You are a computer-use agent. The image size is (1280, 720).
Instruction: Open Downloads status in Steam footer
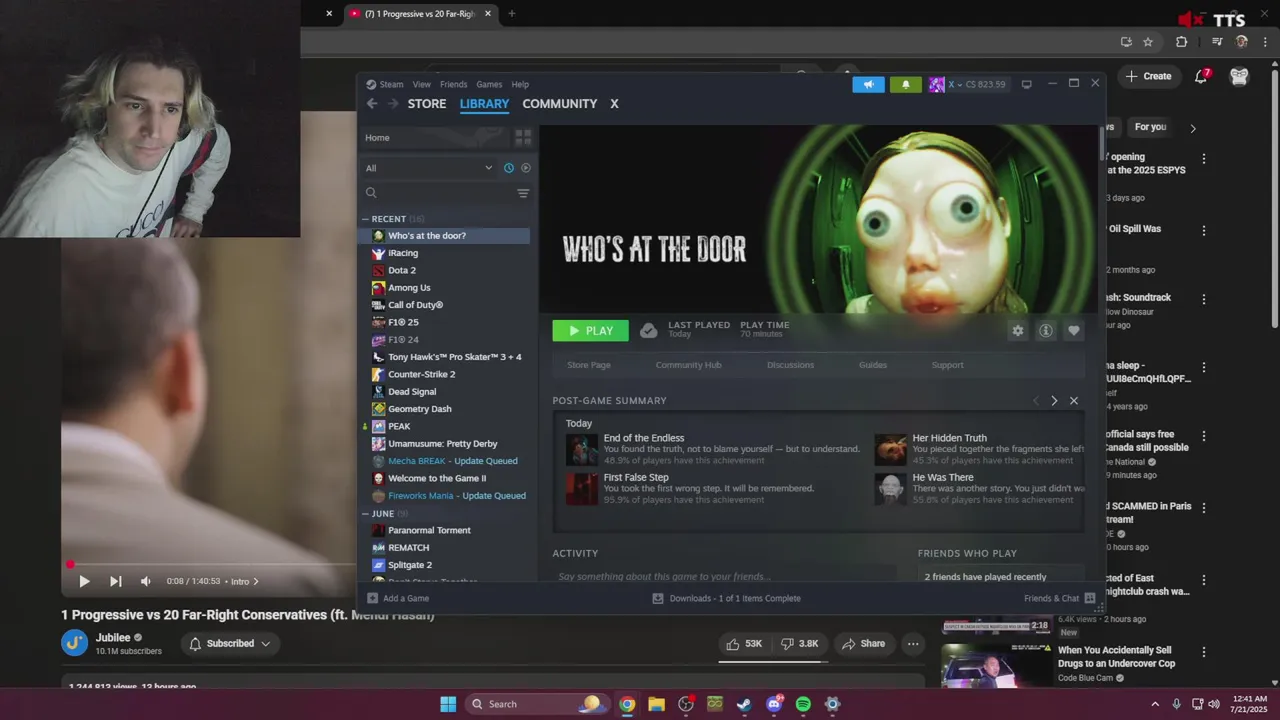(x=726, y=598)
